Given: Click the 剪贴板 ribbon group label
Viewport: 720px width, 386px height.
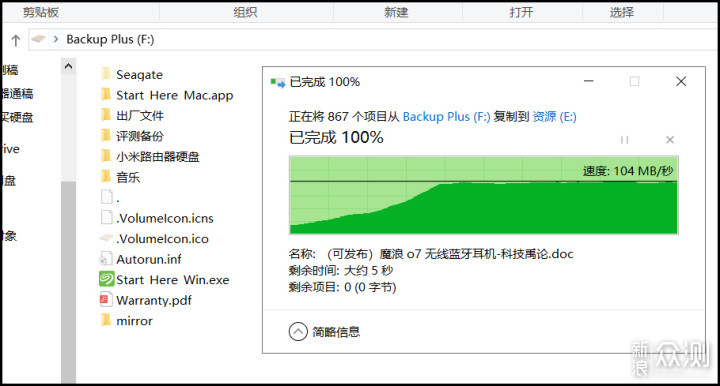Looking at the screenshot, I should click(x=41, y=12).
